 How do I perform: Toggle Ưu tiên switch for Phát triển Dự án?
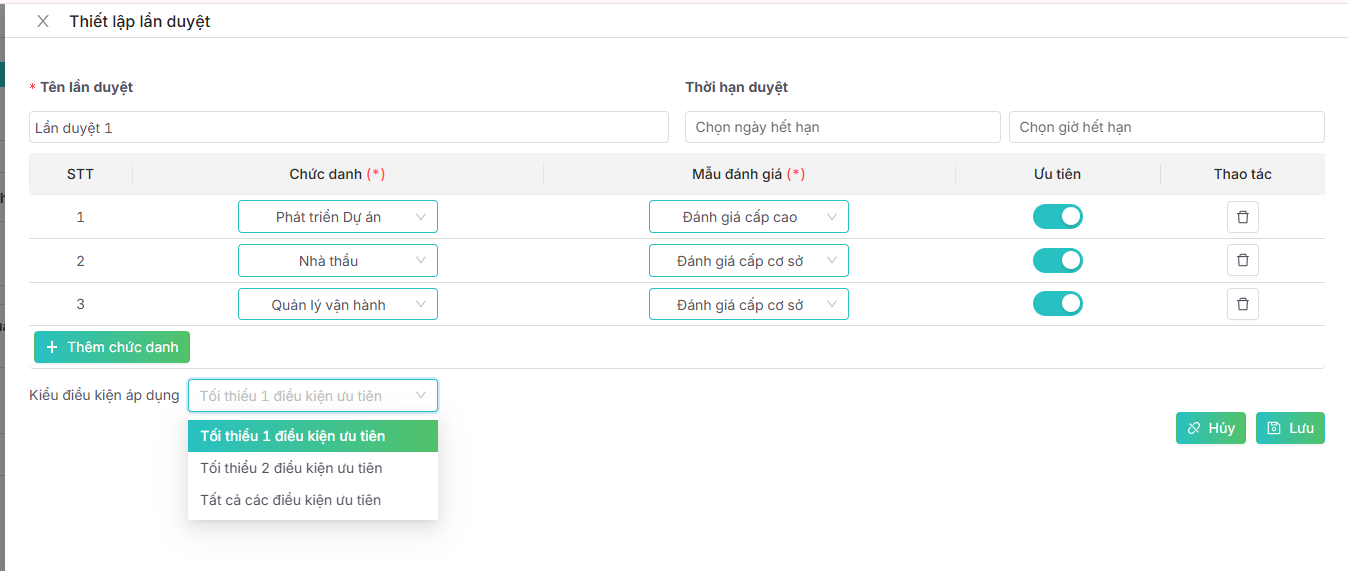click(1057, 217)
